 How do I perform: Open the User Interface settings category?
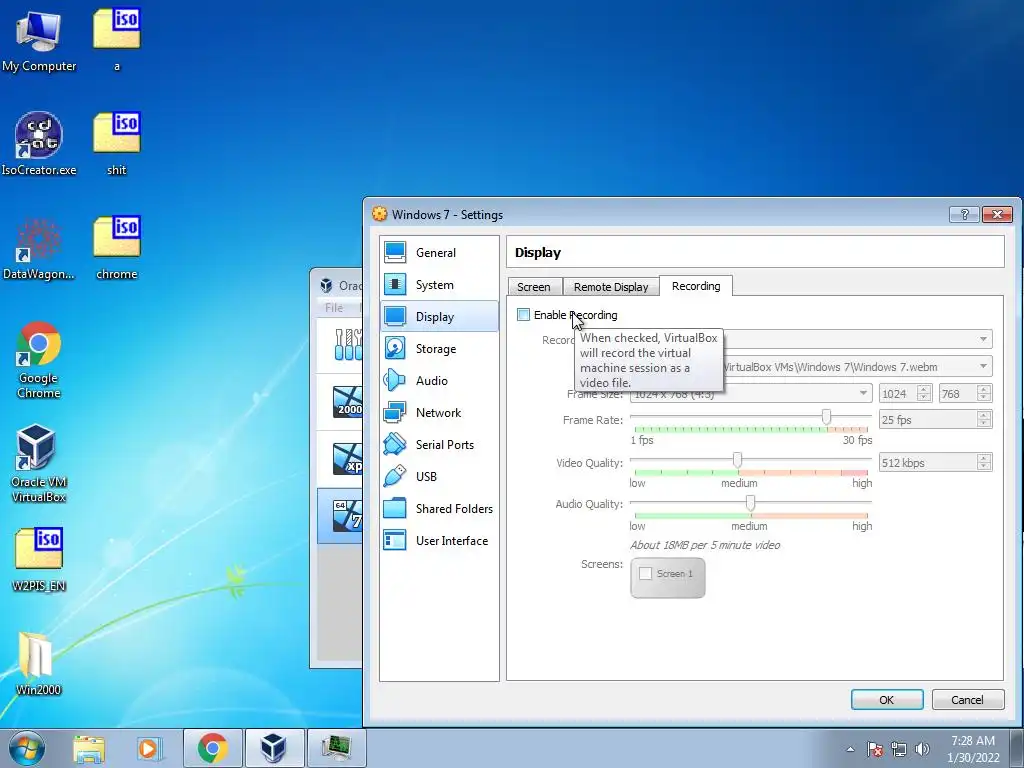[x=439, y=541]
